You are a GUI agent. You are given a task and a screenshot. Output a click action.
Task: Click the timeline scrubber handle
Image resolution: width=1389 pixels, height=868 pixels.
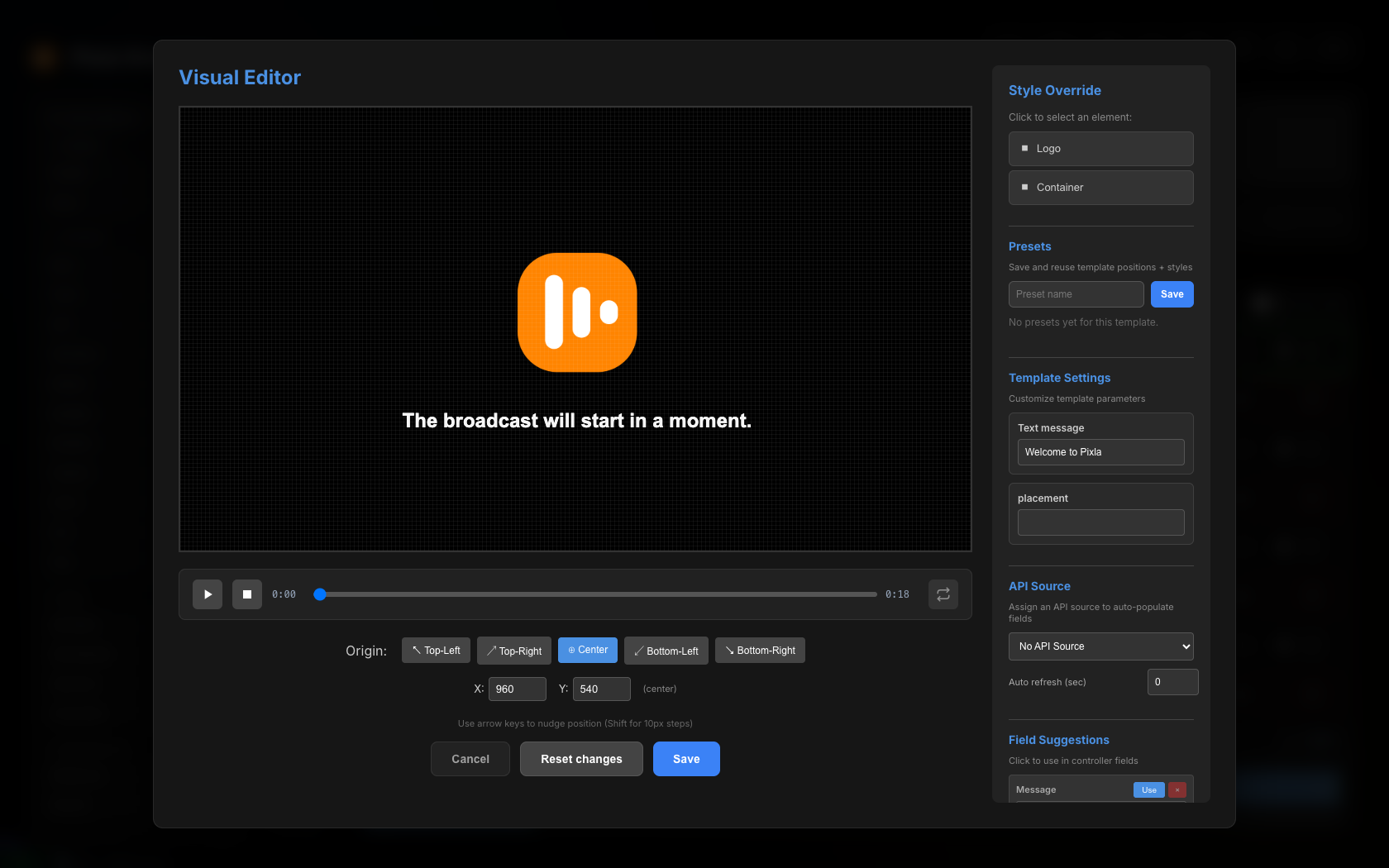(x=320, y=594)
